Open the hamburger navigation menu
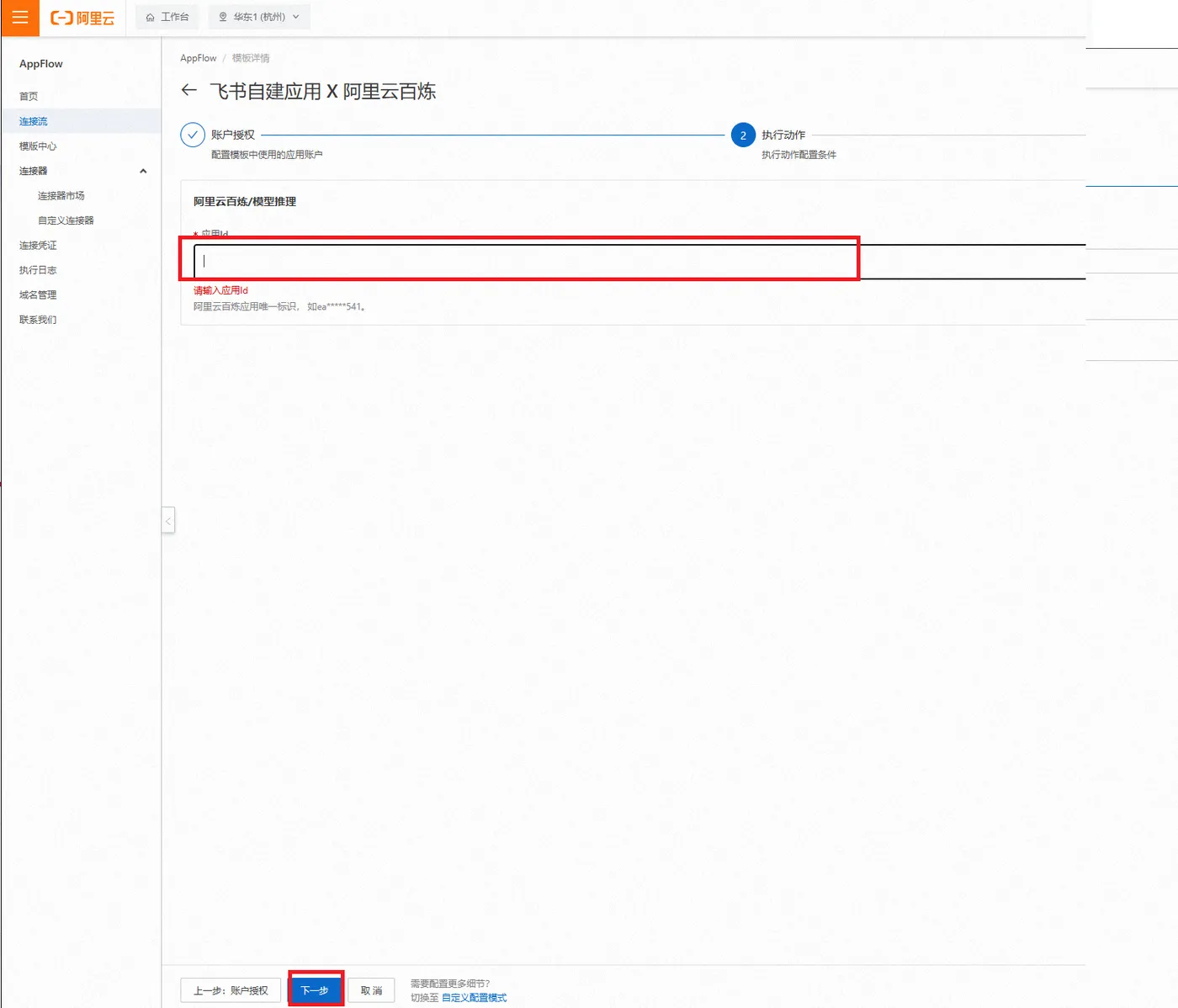1178x1008 pixels. coord(19,18)
